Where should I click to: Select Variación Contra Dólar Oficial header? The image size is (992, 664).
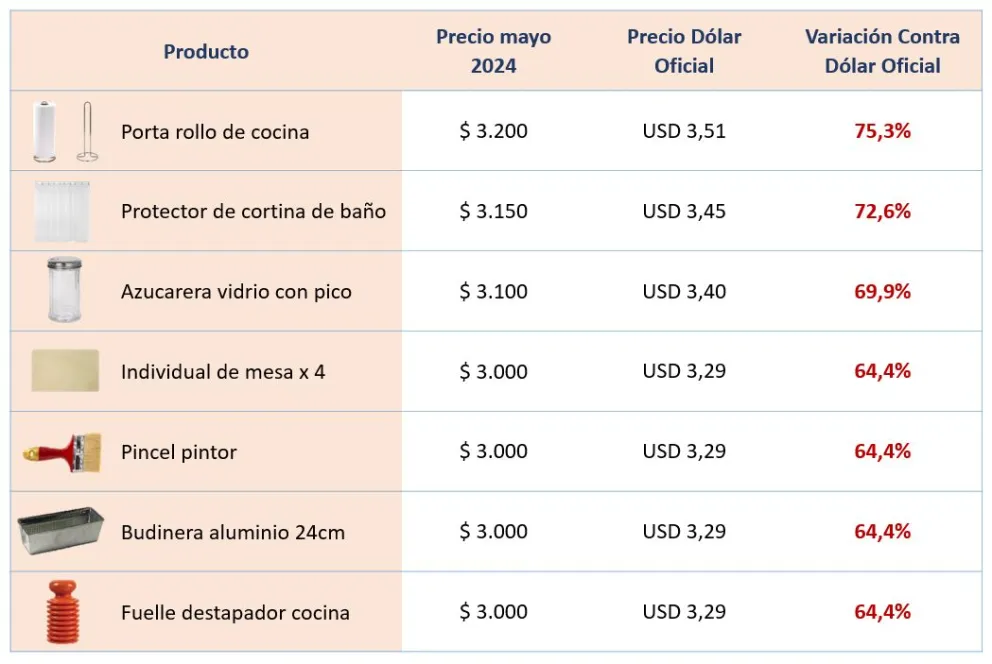coord(882,51)
